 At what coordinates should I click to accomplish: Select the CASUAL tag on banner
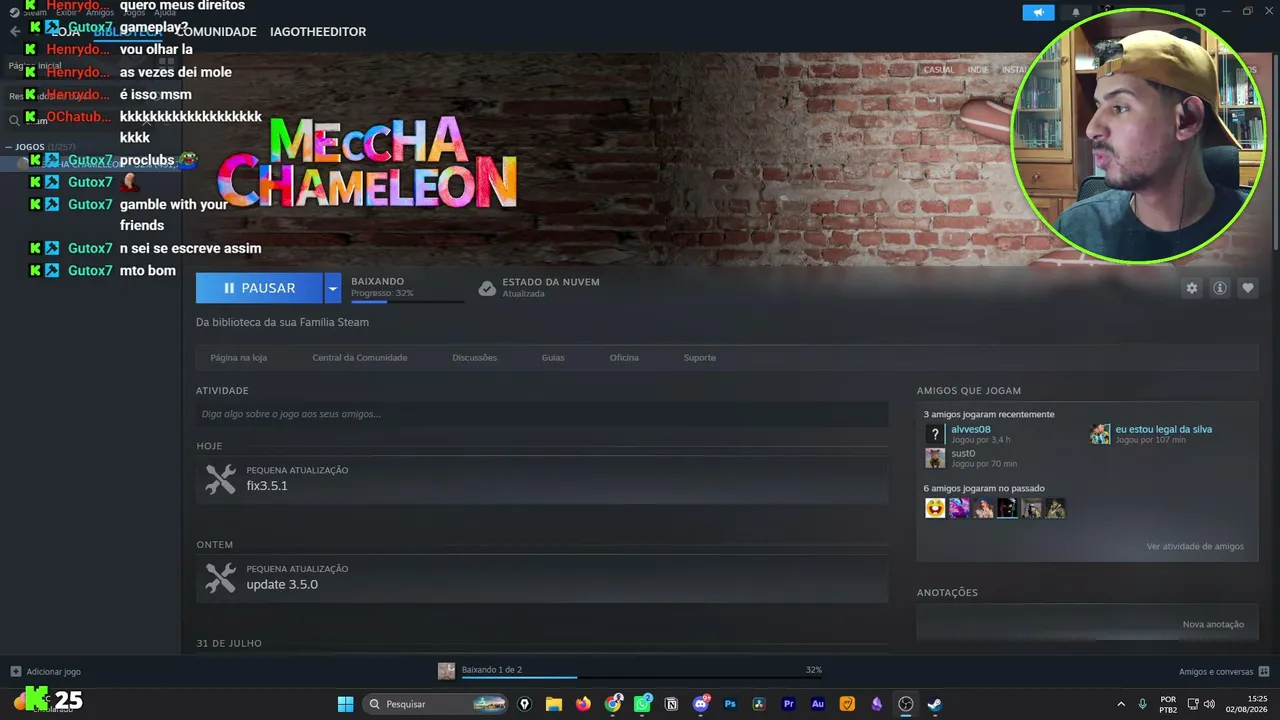tap(939, 70)
